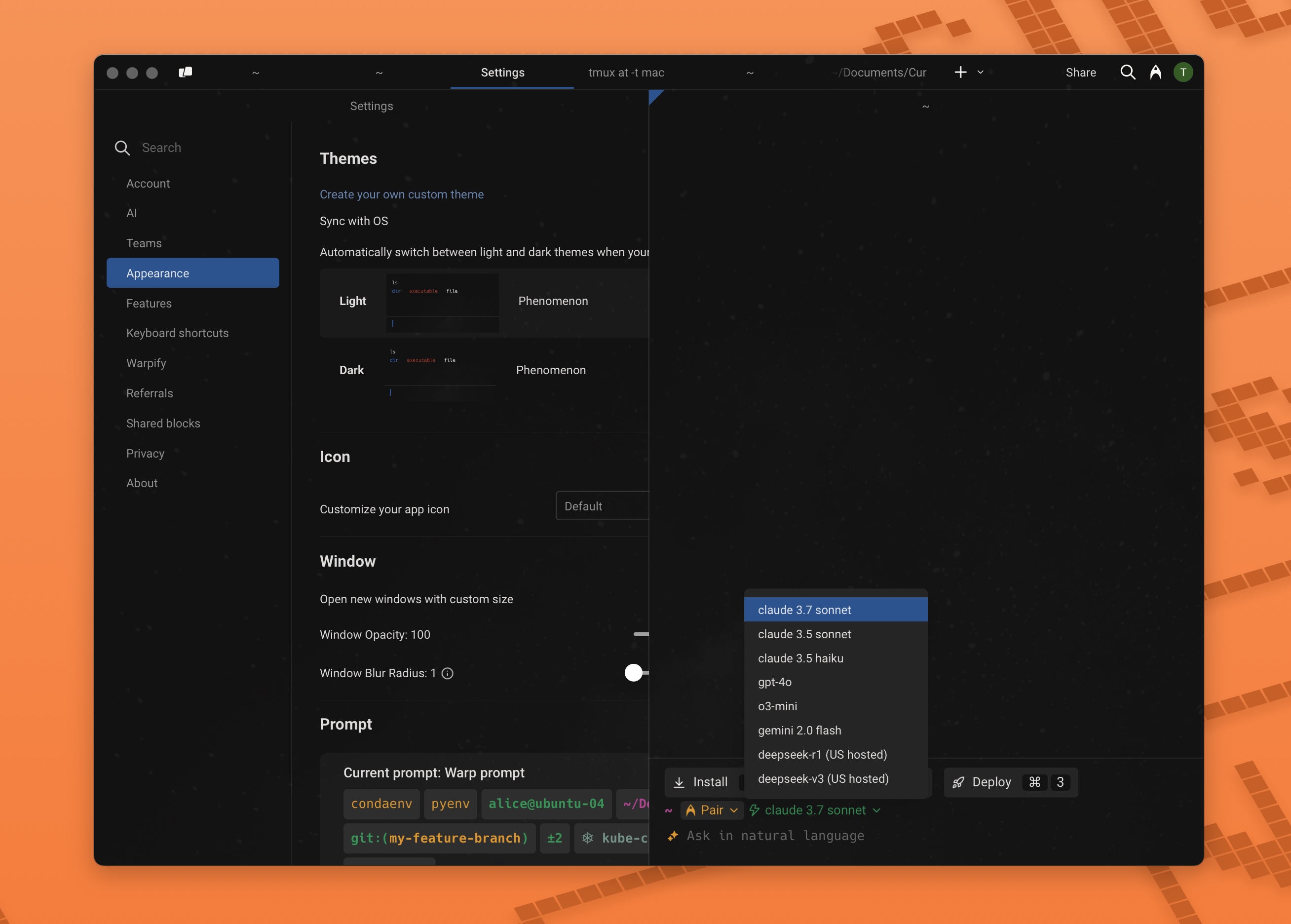1291x924 pixels.
Task: Choose o3-mini from model list
Action: pos(835,706)
